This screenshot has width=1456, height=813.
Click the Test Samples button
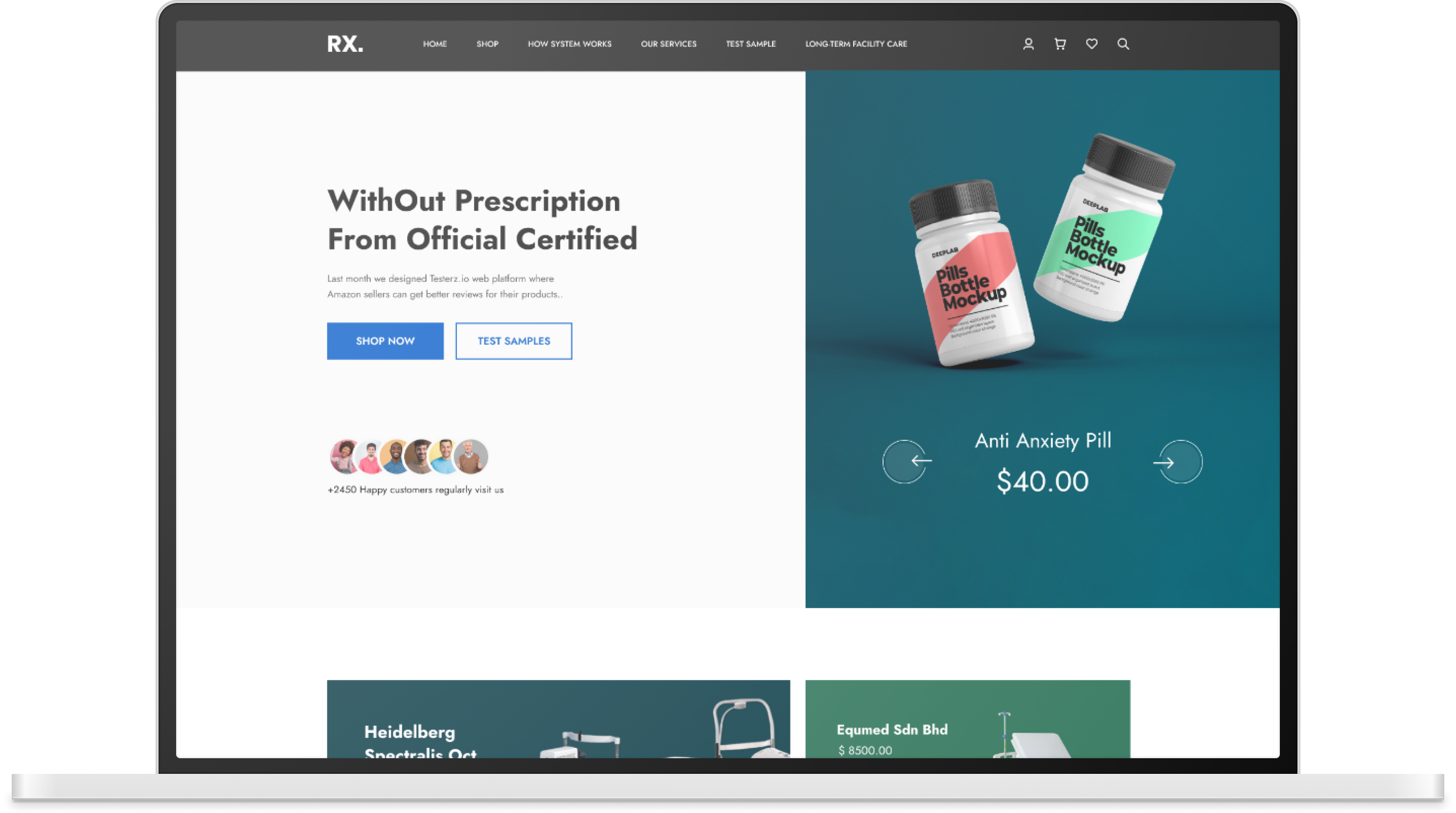[513, 340]
